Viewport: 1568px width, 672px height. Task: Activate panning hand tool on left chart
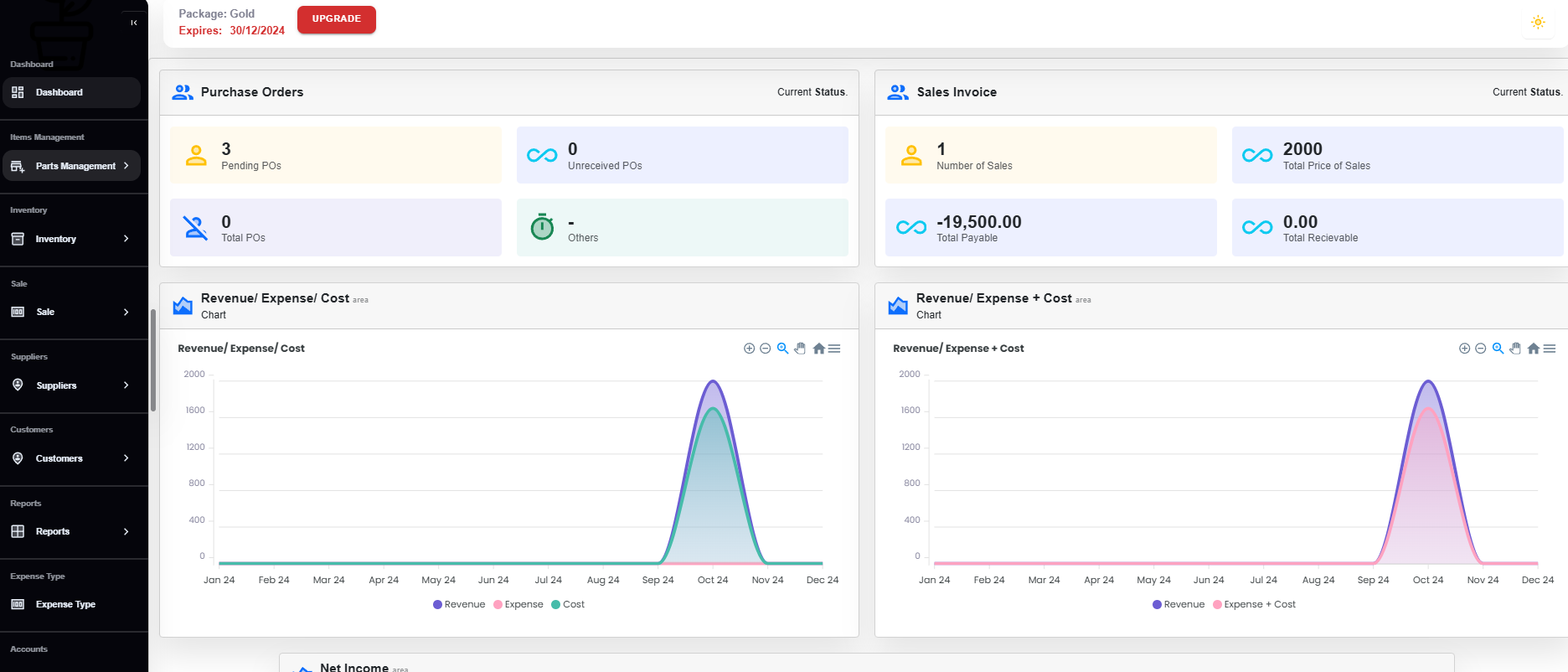(x=800, y=349)
